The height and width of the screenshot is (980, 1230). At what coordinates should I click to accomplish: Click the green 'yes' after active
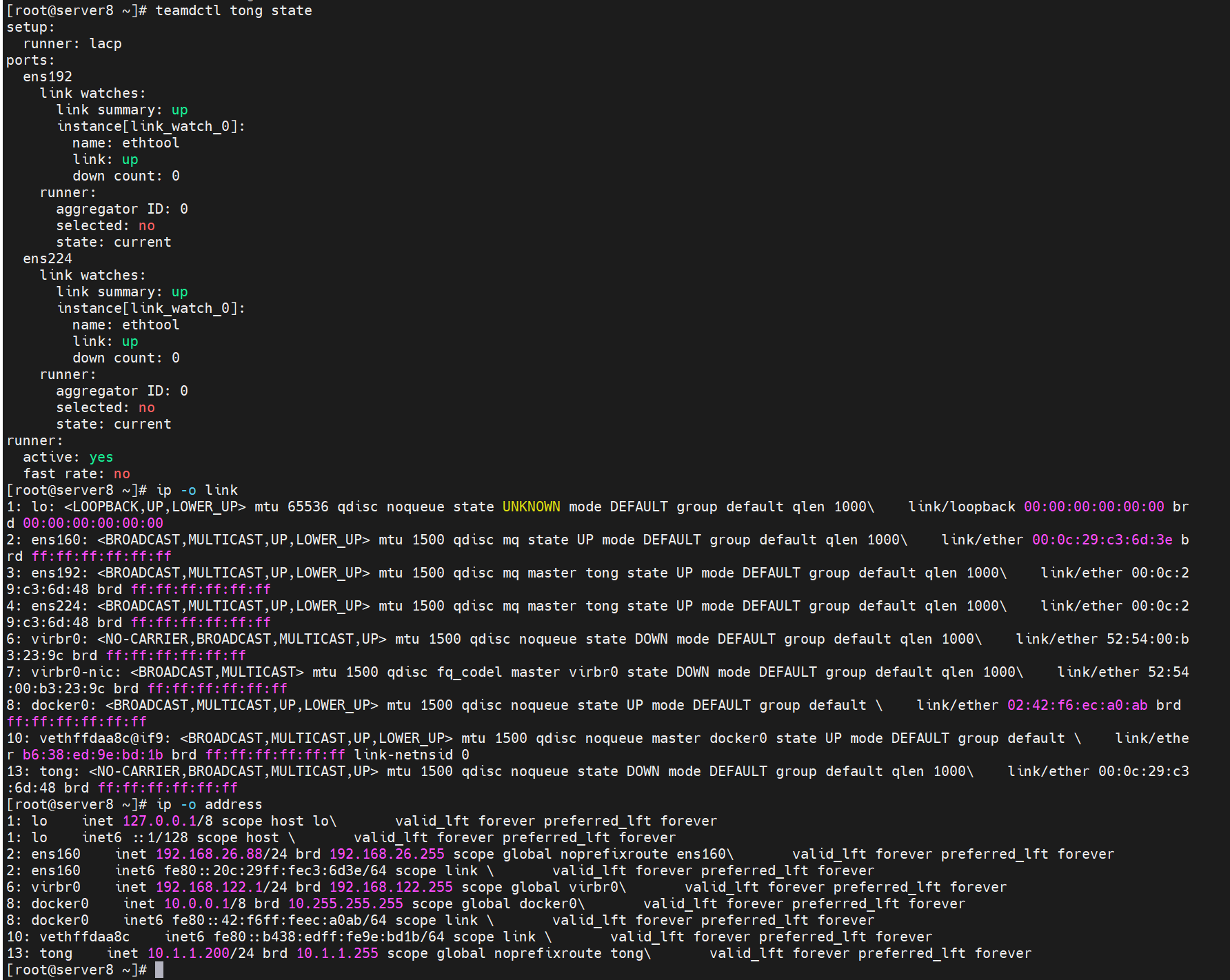(x=101, y=457)
